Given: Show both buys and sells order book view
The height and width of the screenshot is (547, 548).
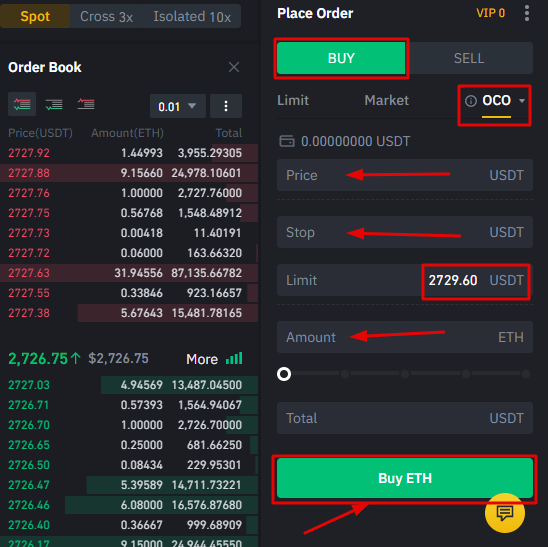Looking at the screenshot, I should pos(22,104).
